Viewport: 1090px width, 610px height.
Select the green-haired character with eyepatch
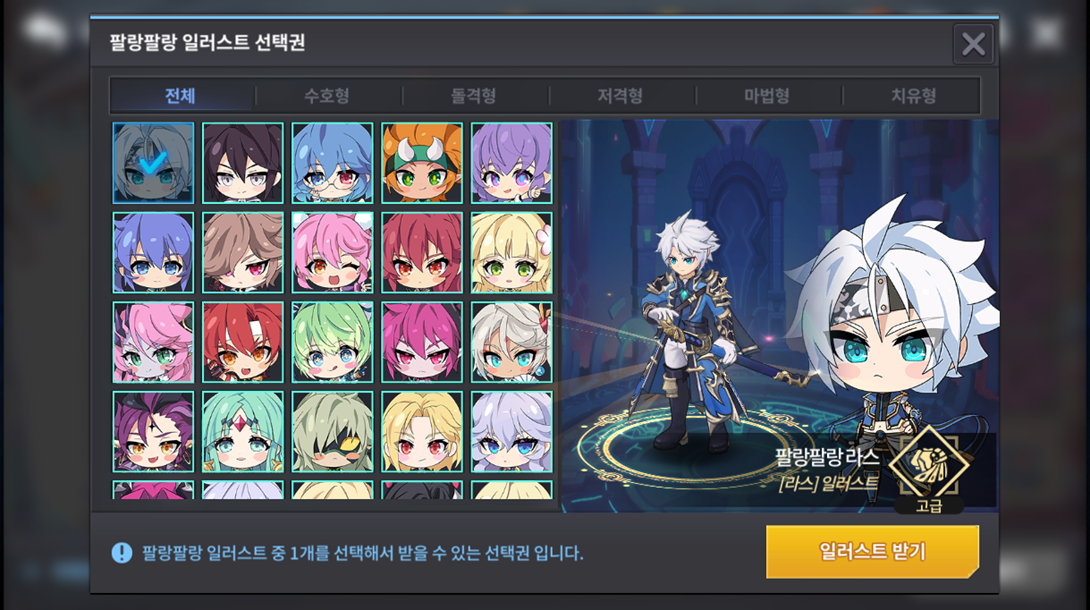point(332,432)
